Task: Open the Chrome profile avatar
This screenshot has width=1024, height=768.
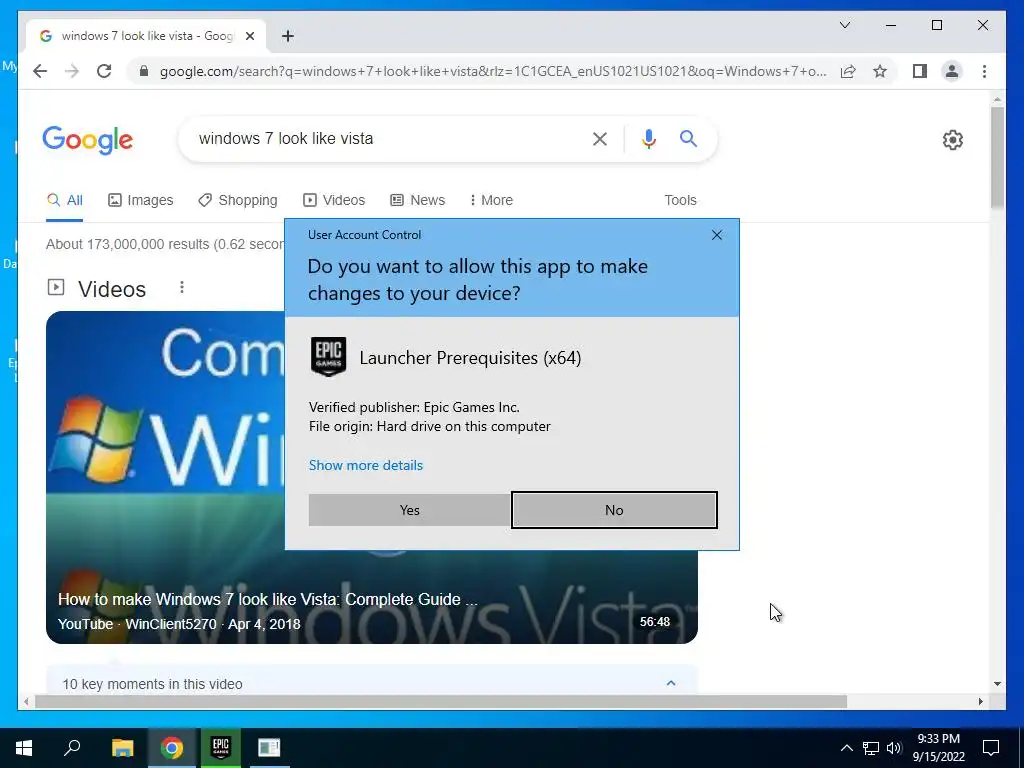Action: [952, 71]
